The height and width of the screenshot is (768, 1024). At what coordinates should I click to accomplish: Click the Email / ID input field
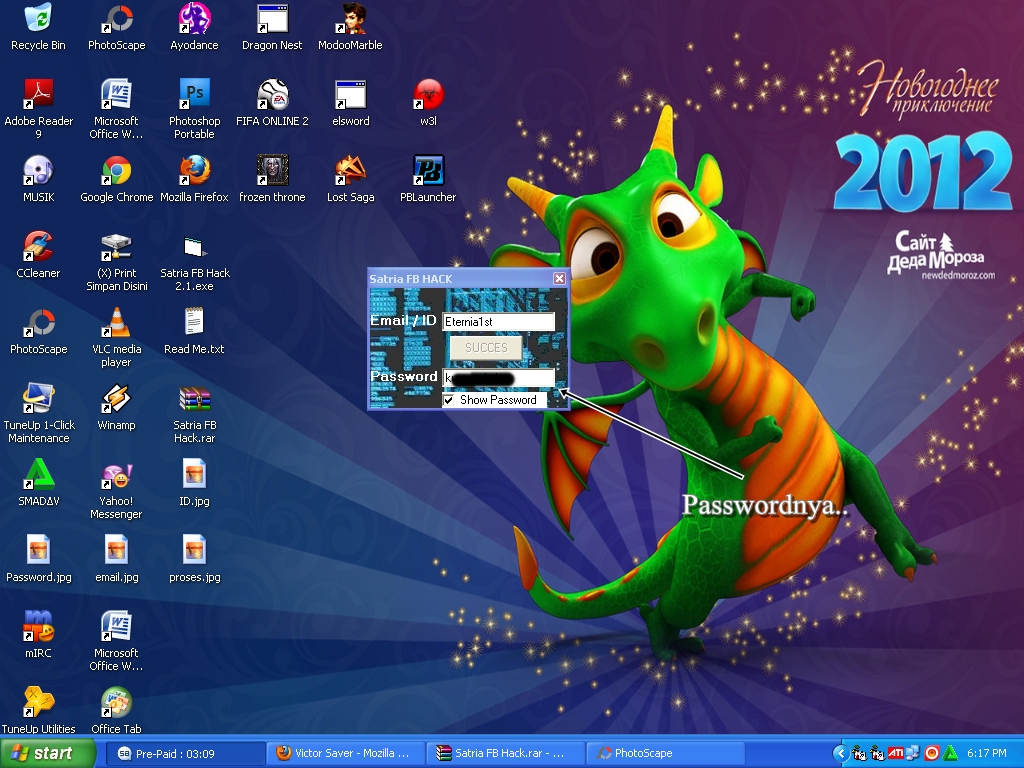[499, 321]
